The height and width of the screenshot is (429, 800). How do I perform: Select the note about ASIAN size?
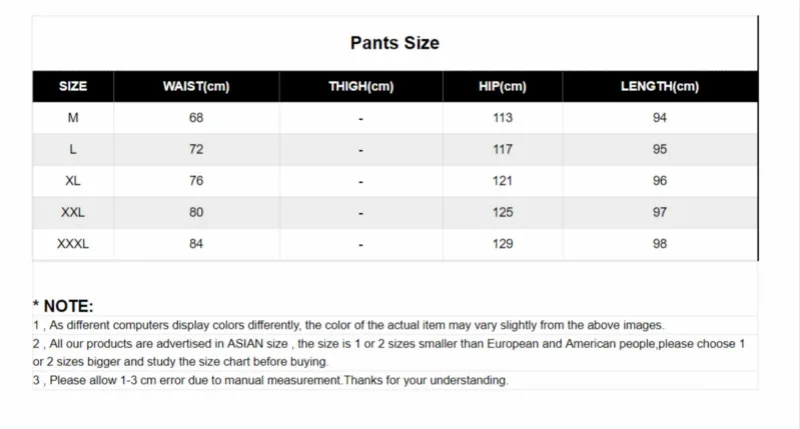(388, 352)
